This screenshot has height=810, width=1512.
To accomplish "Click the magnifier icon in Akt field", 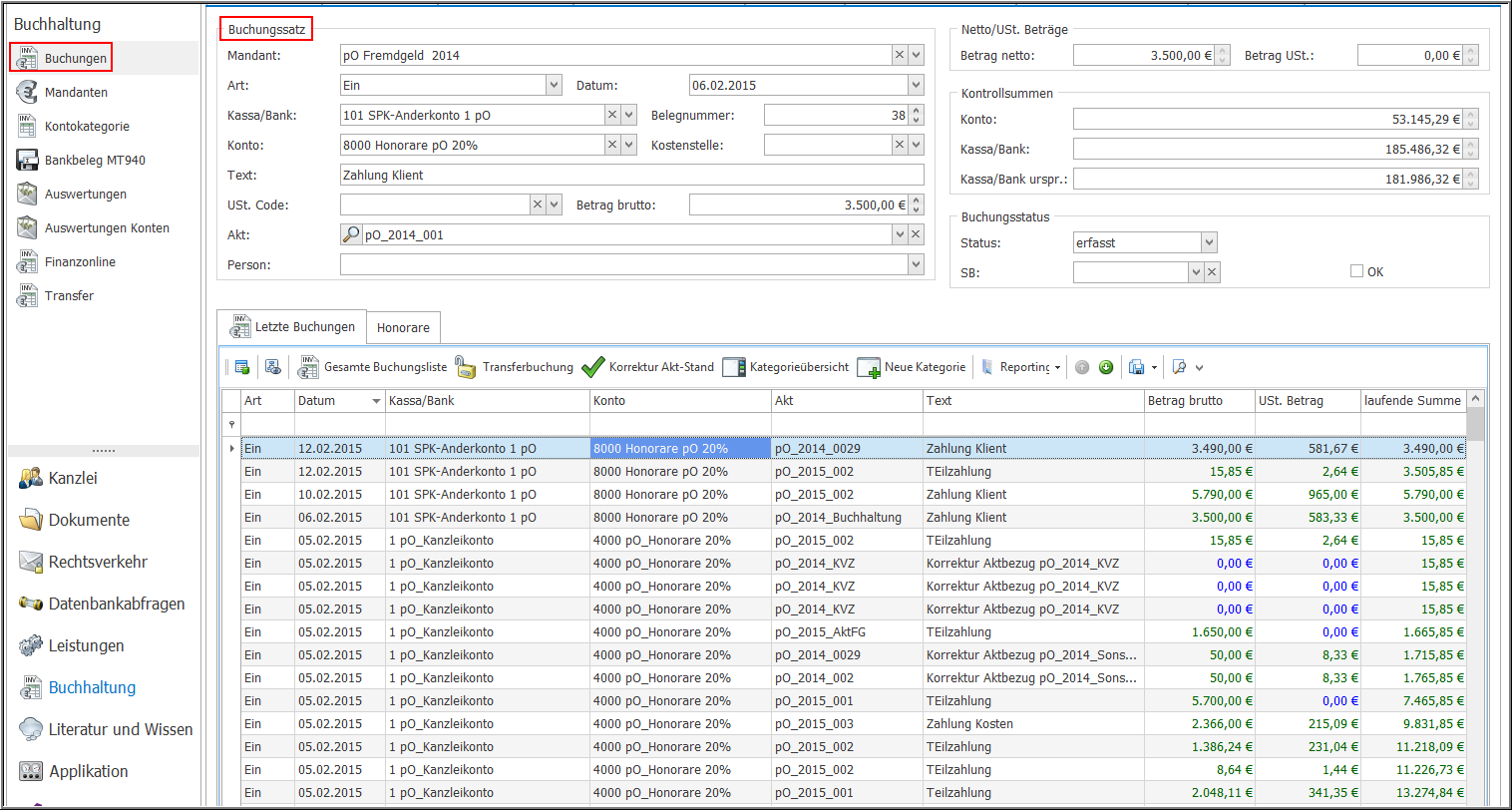I will [351, 235].
